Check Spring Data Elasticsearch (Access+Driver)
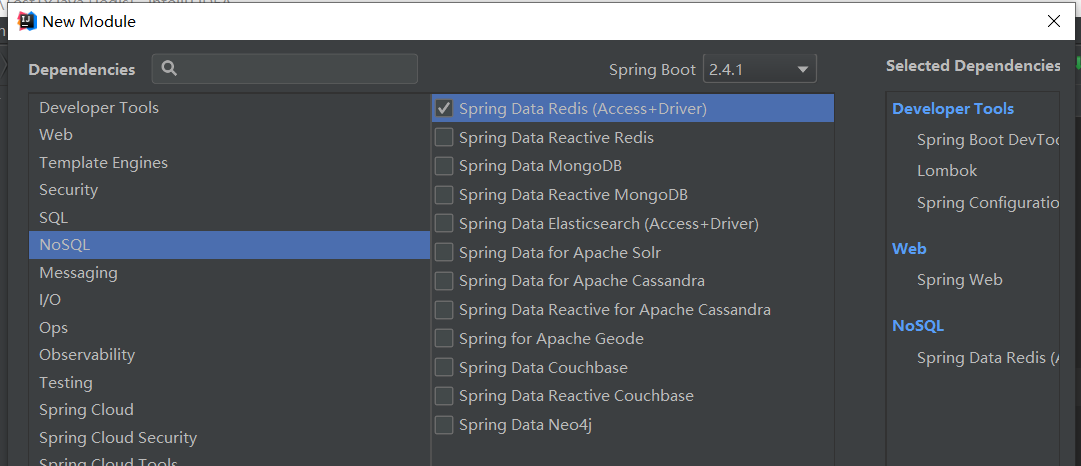Screen dimensions: 1081x466 (x=444, y=223)
